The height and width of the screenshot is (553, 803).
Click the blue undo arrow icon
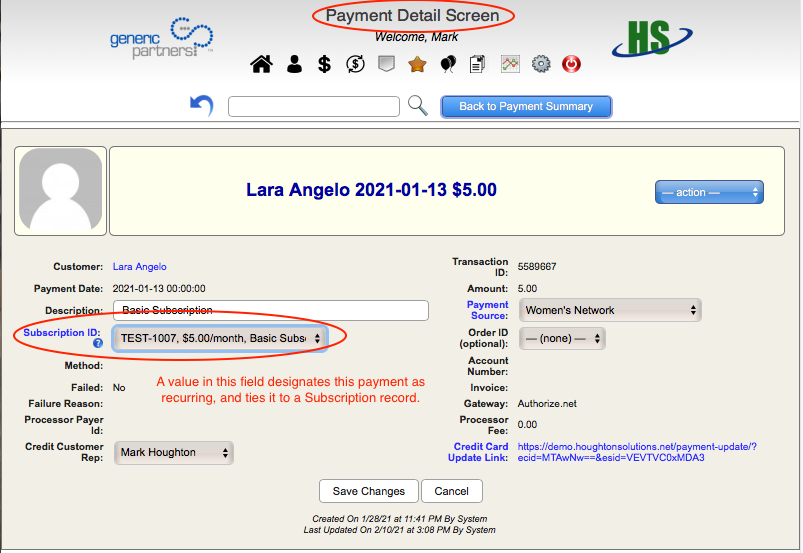(x=201, y=106)
